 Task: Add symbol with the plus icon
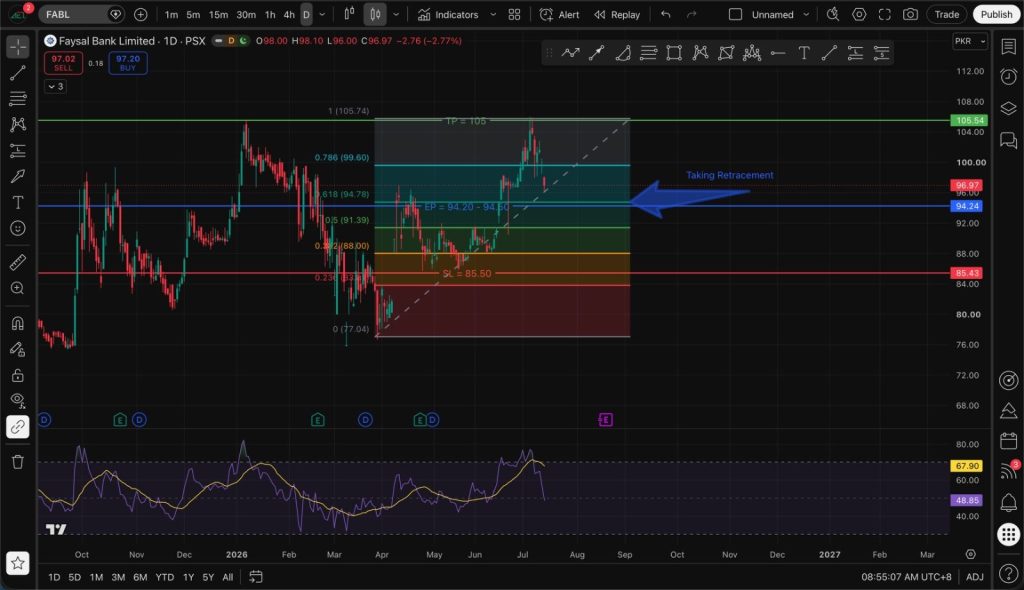(140, 14)
